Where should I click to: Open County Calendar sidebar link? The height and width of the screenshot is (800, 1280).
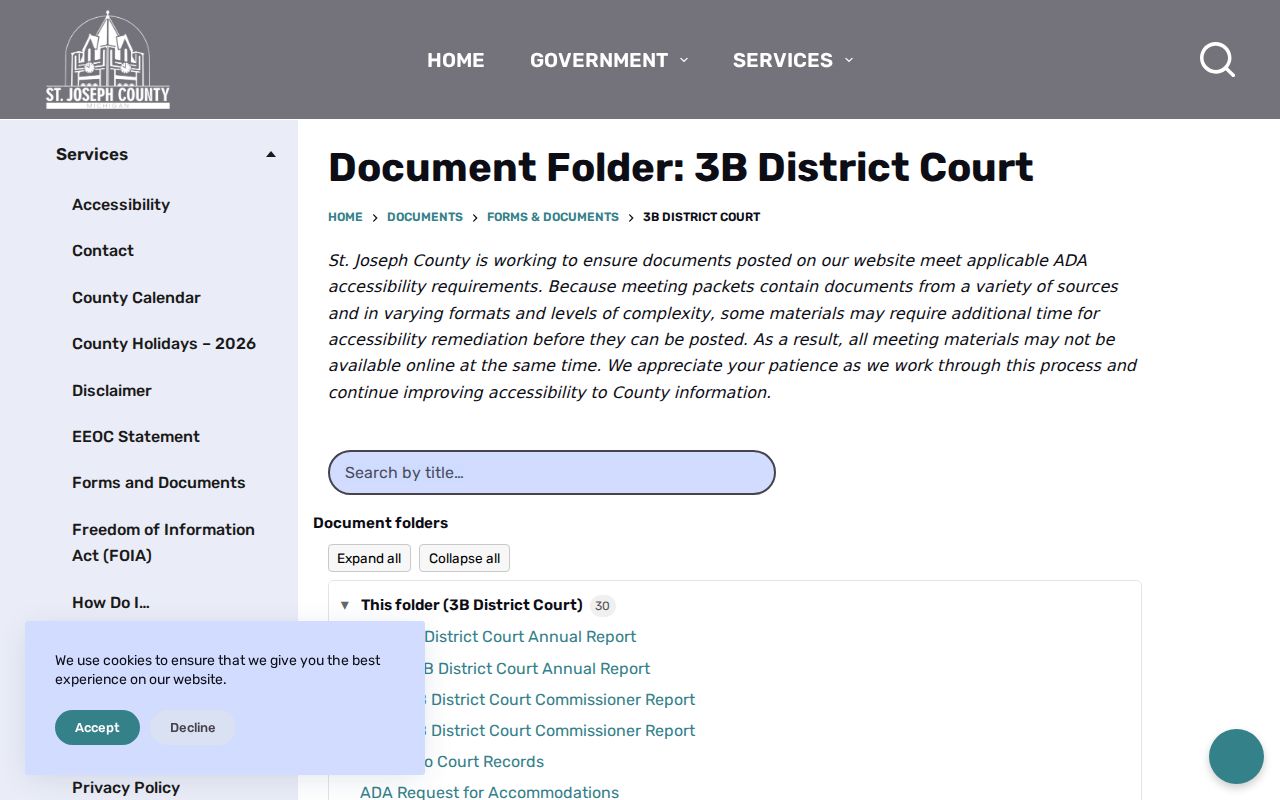pos(136,298)
